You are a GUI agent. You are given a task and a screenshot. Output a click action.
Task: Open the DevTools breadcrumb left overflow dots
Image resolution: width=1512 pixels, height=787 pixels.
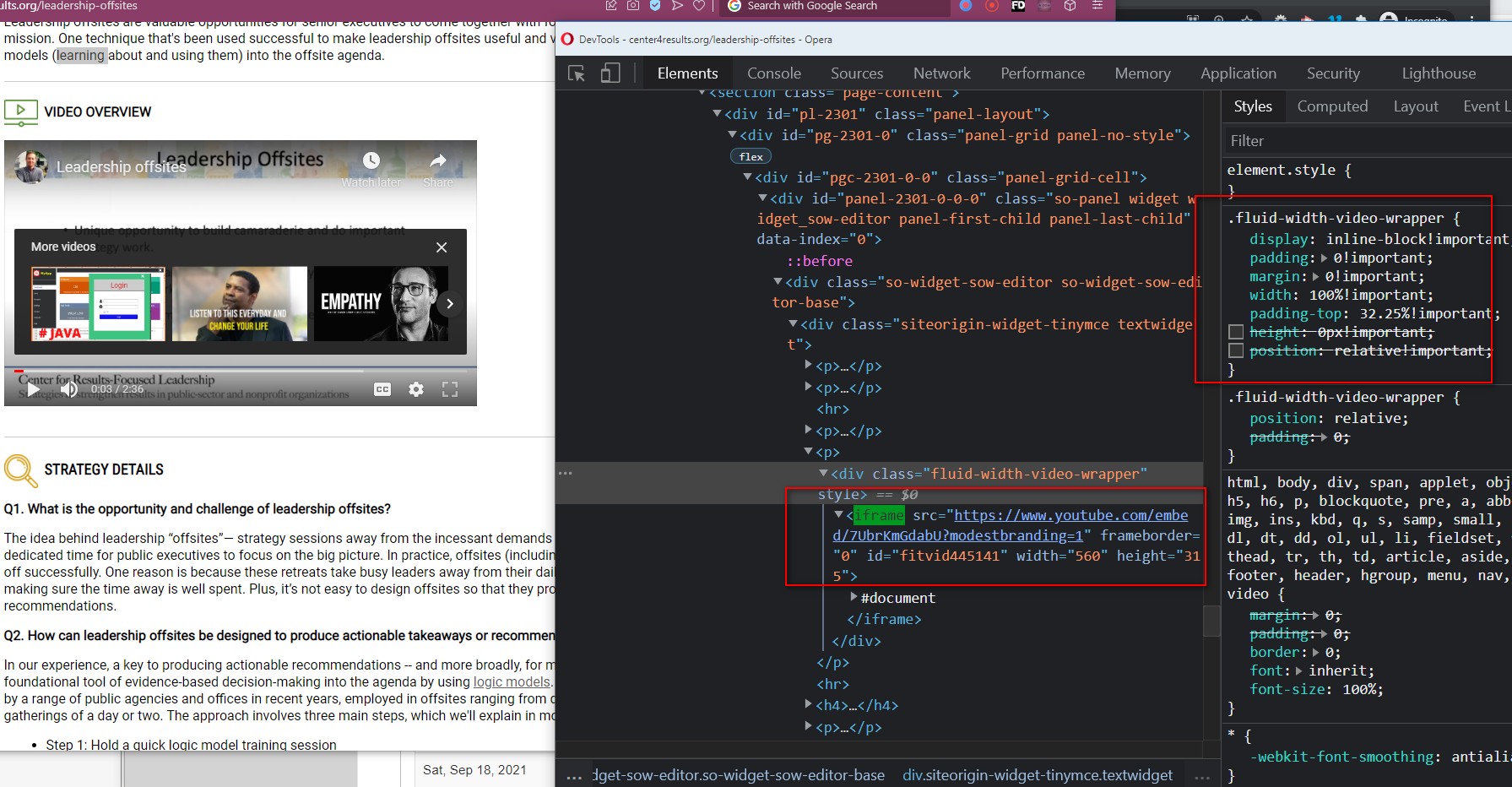574,776
